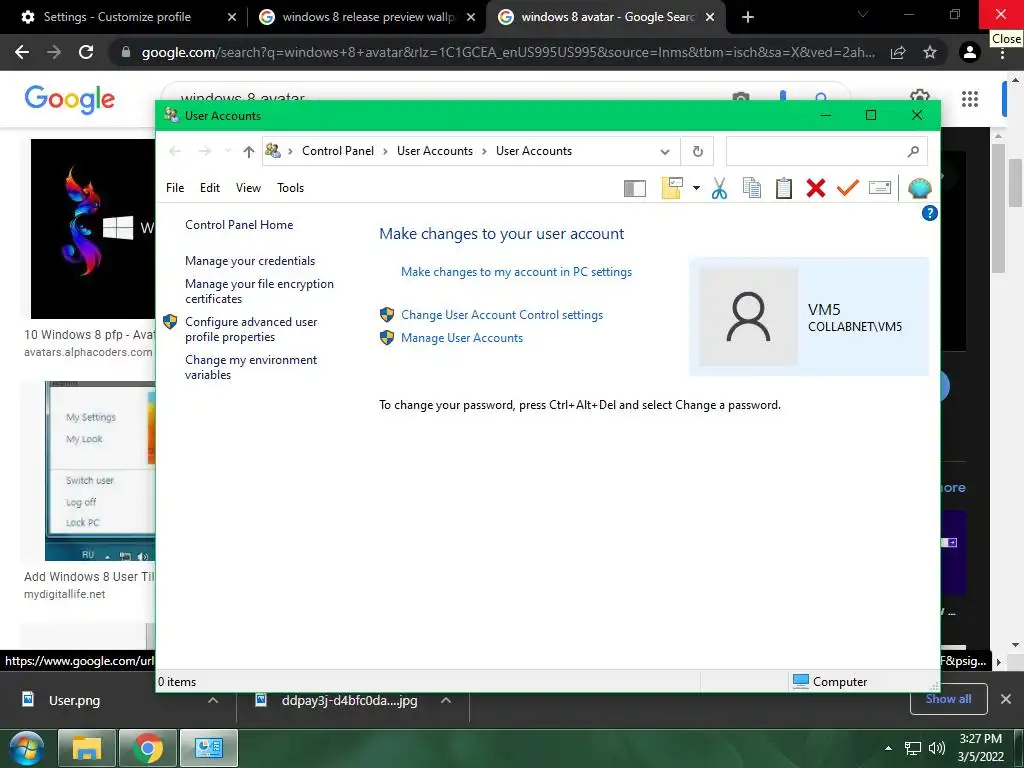This screenshot has height=768, width=1024.
Task: Open the Tools menu
Action: 291,188
